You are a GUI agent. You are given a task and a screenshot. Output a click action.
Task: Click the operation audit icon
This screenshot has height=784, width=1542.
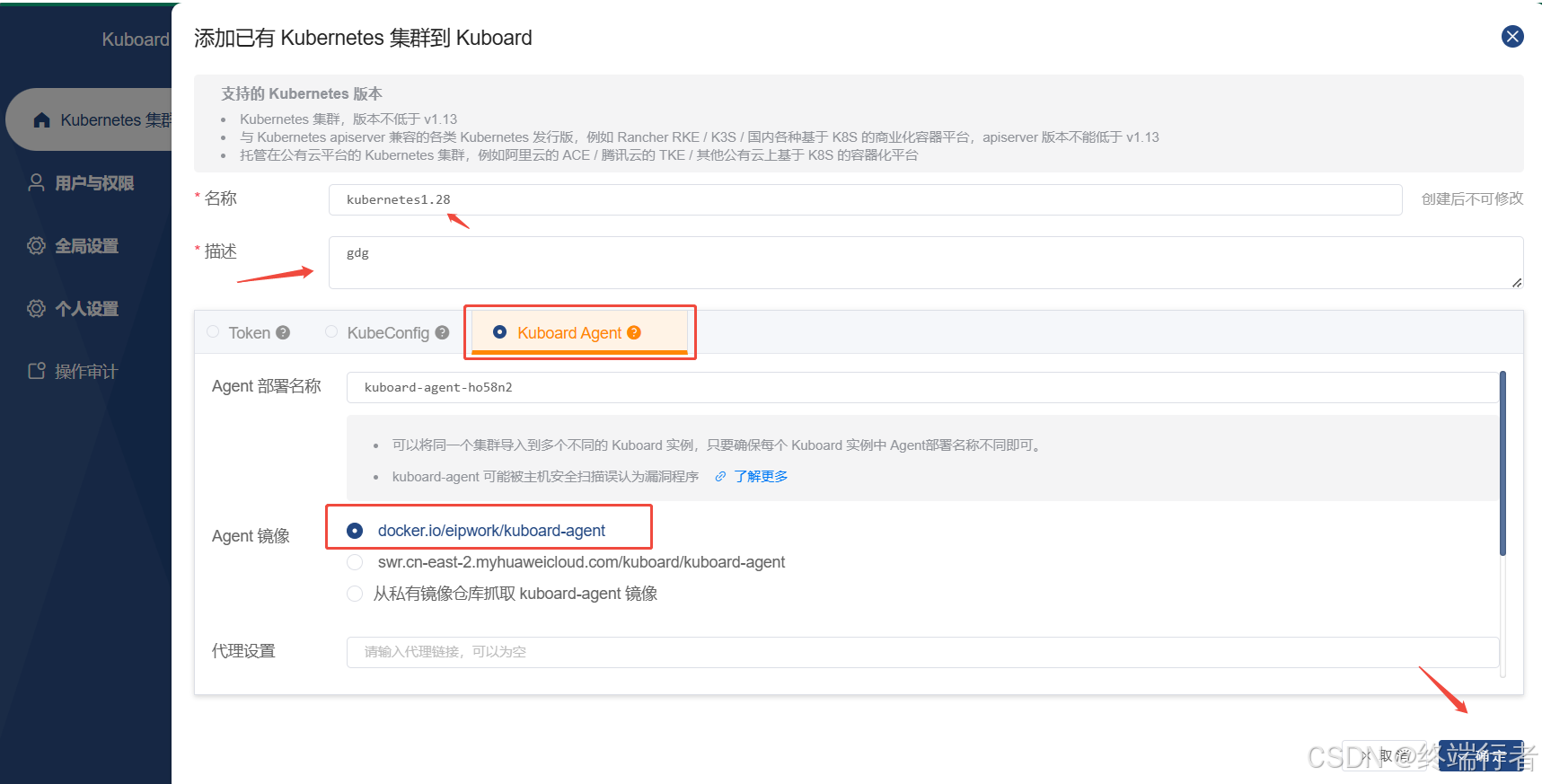(36, 372)
